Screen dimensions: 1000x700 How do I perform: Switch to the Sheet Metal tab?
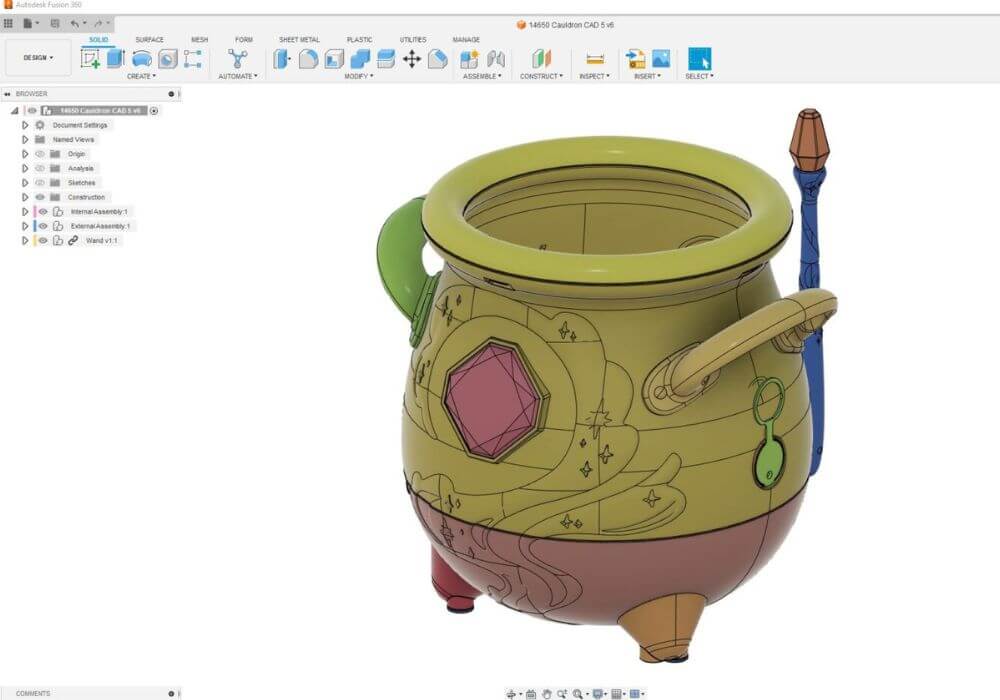[299, 40]
